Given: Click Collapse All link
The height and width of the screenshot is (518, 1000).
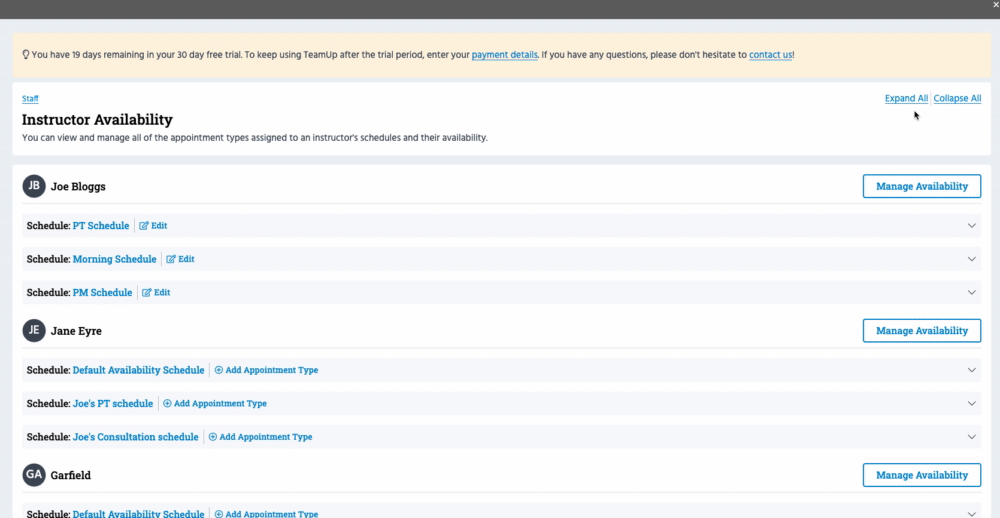Looking at the screenshot, I should [x=957, y=98].
